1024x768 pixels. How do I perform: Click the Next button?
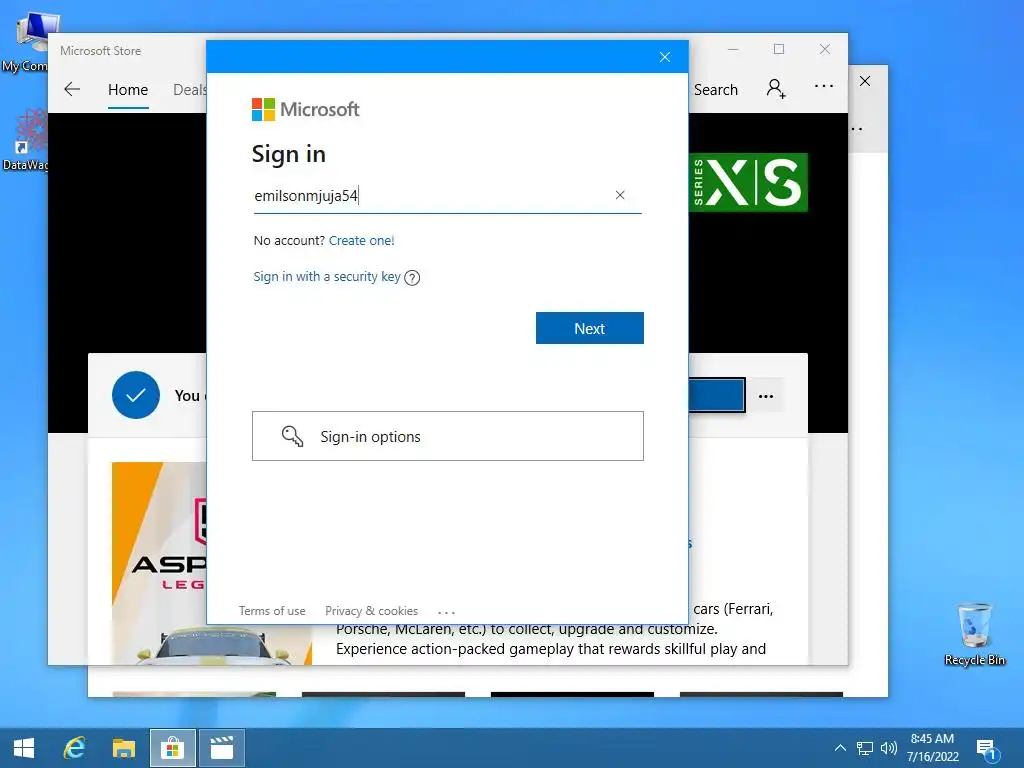(590, 328)
